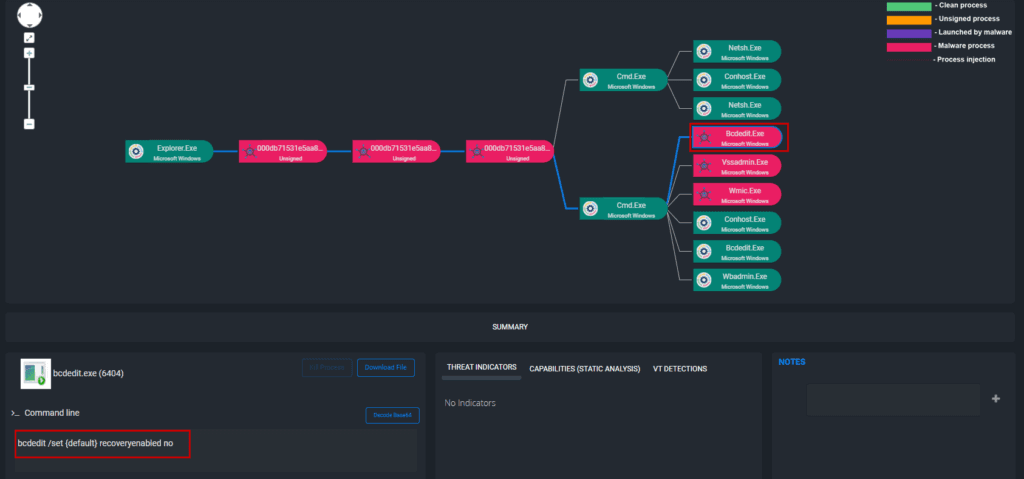Select the Explorer.Exe process node
Image resolution: width=1024 pixels, height=479 pixels.
tap(169, 152)
